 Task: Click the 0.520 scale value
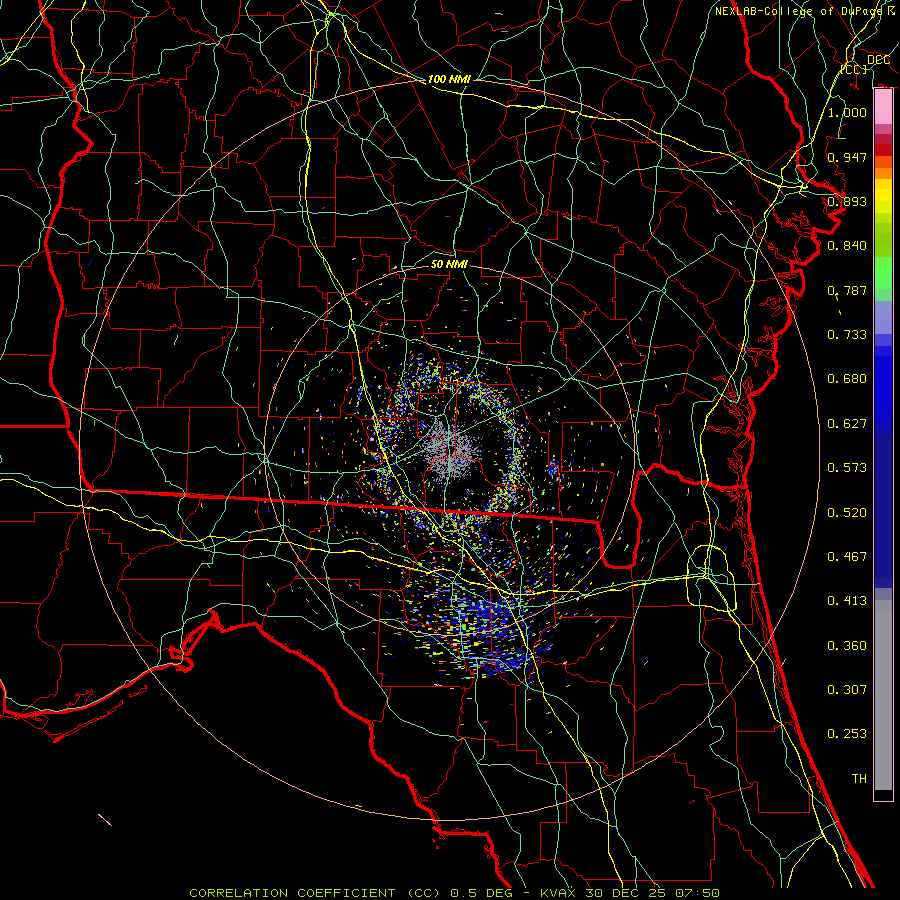coord(847,513)
